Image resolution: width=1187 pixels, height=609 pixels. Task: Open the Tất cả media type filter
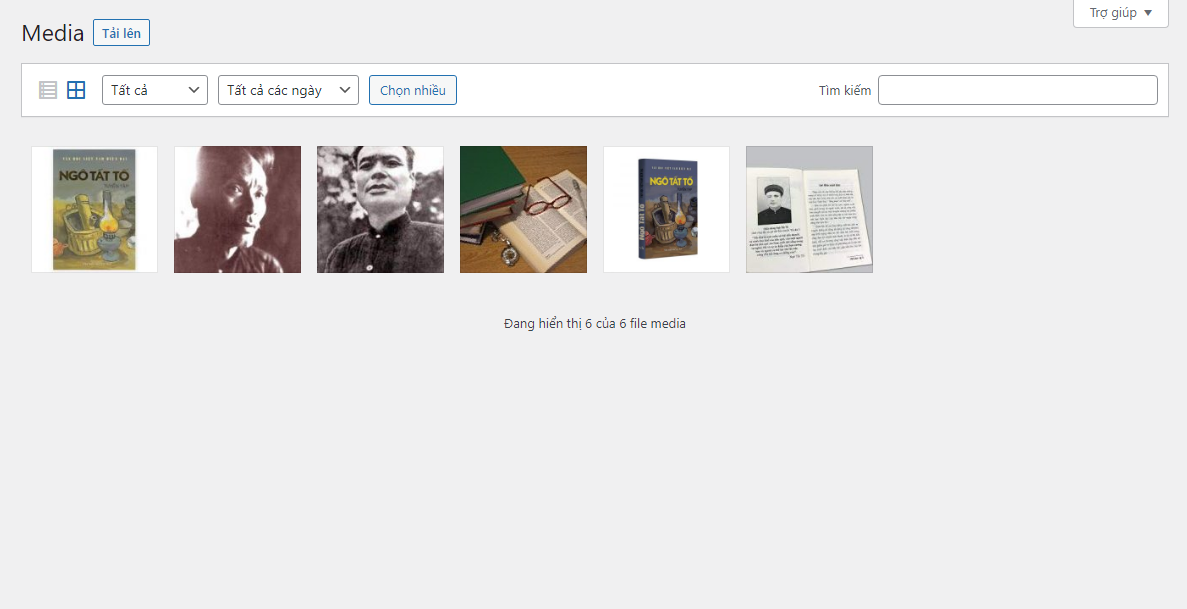[x=154, y=90]
